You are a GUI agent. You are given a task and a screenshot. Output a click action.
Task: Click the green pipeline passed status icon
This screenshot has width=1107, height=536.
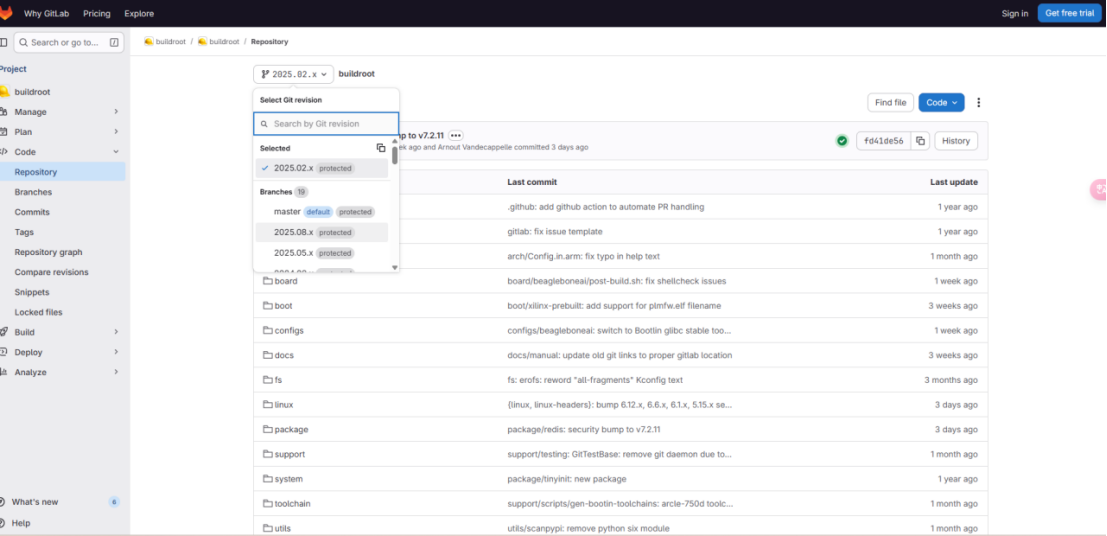click(x=842, y=141)
